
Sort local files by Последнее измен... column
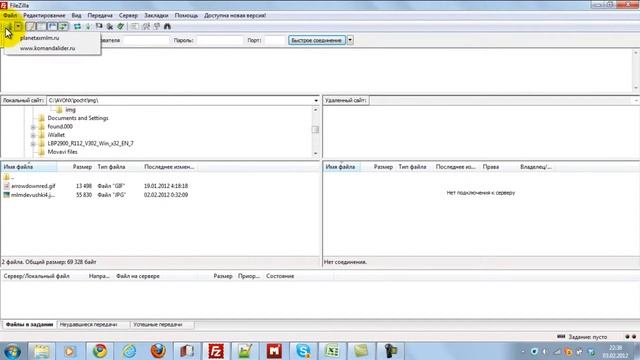(x=169, y=167)
